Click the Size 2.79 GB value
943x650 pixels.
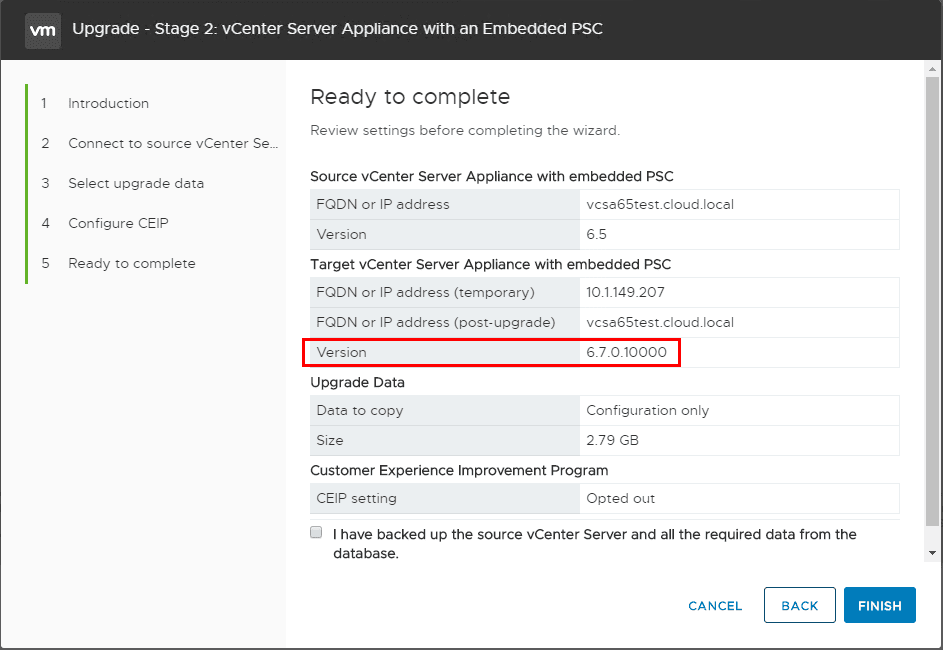pyautogui.click(x=612, y=440)
